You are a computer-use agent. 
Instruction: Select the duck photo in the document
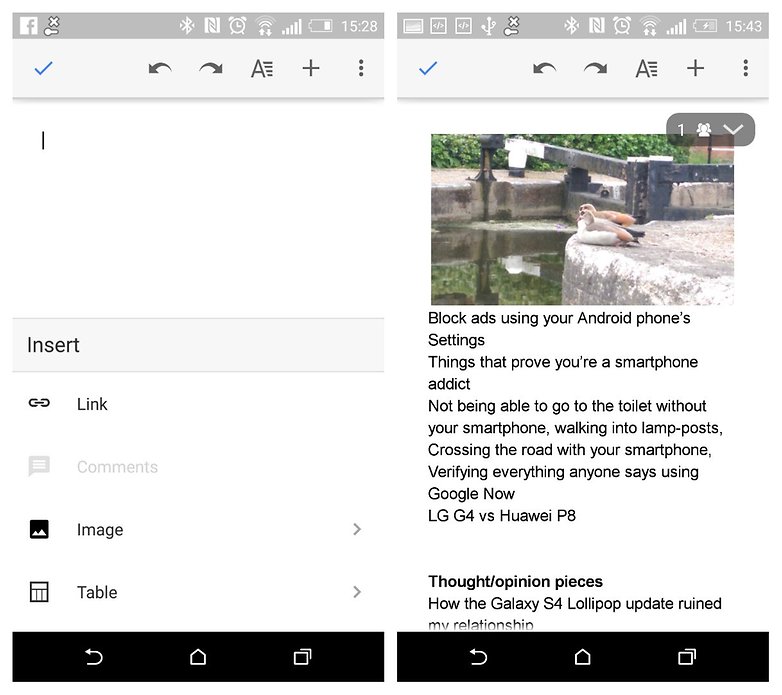582,219
